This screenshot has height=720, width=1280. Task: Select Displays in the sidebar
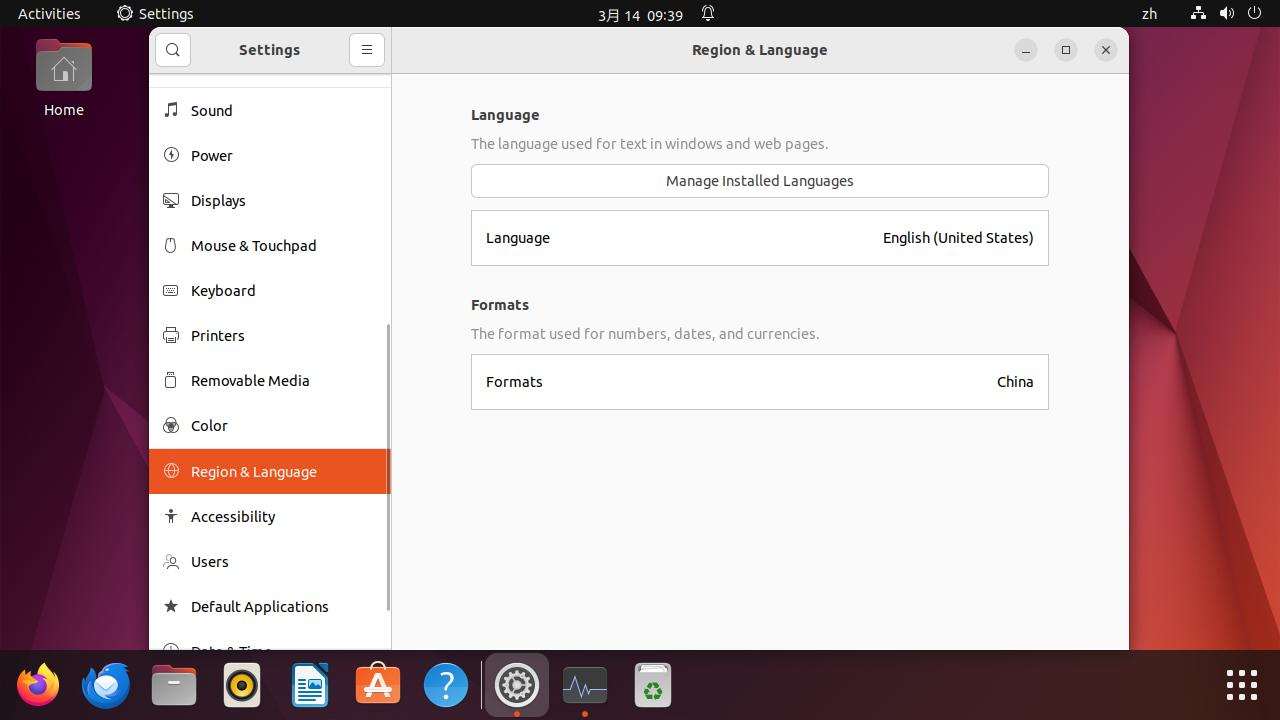click(x=270, y=200)
